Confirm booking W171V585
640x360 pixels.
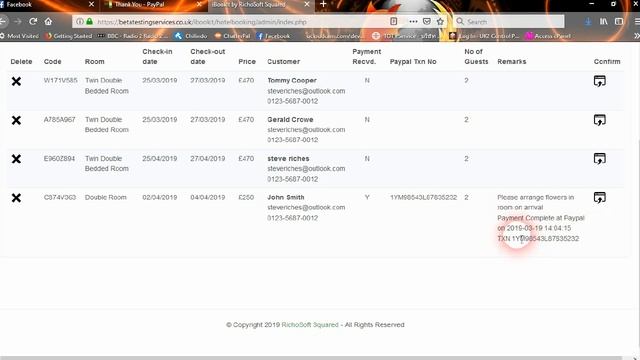click(599, 81)
